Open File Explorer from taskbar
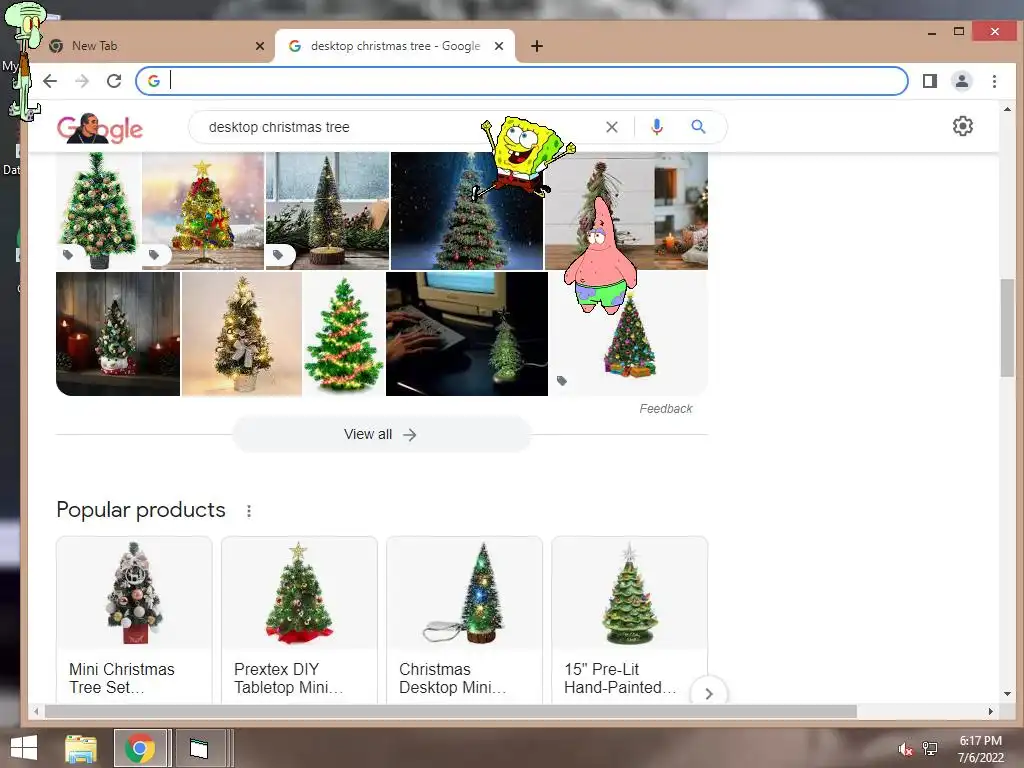The width and height of the screenshot is (1024, 768). pyautogui.click(x=81, y=748)
